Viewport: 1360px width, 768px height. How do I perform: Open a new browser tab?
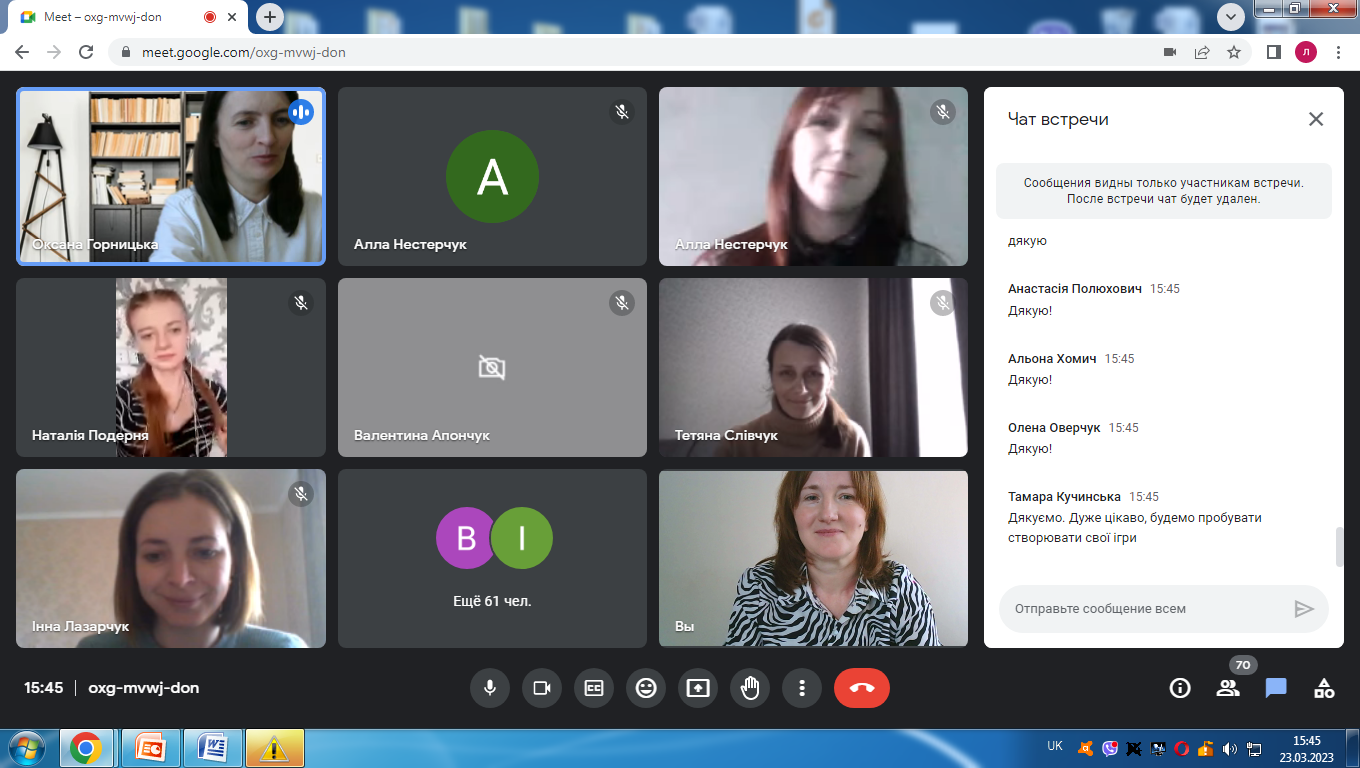(x=270, y=17)
